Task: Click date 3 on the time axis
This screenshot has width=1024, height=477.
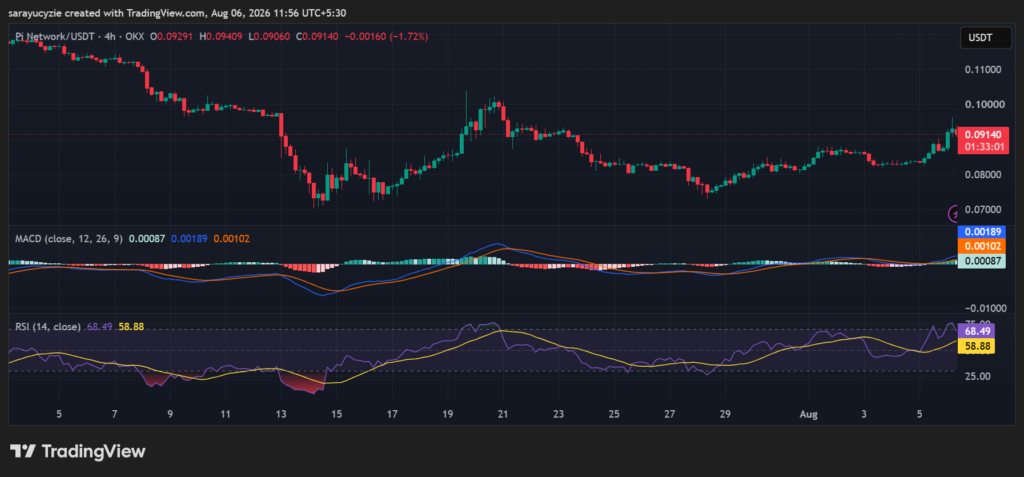Action: click(864, 414)
